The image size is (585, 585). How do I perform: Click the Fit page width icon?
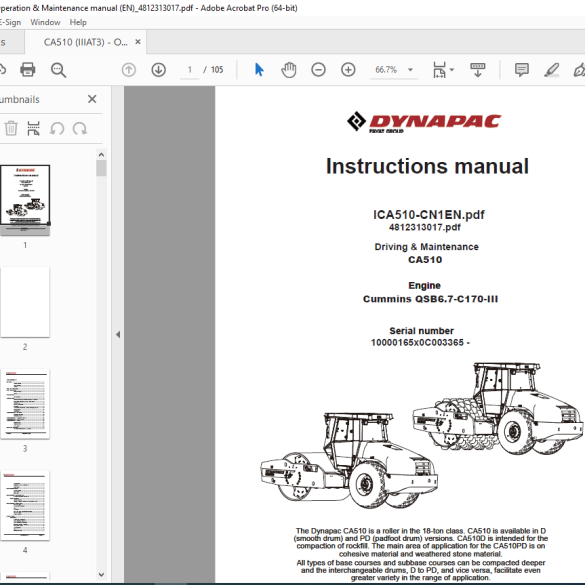[439, 70]
